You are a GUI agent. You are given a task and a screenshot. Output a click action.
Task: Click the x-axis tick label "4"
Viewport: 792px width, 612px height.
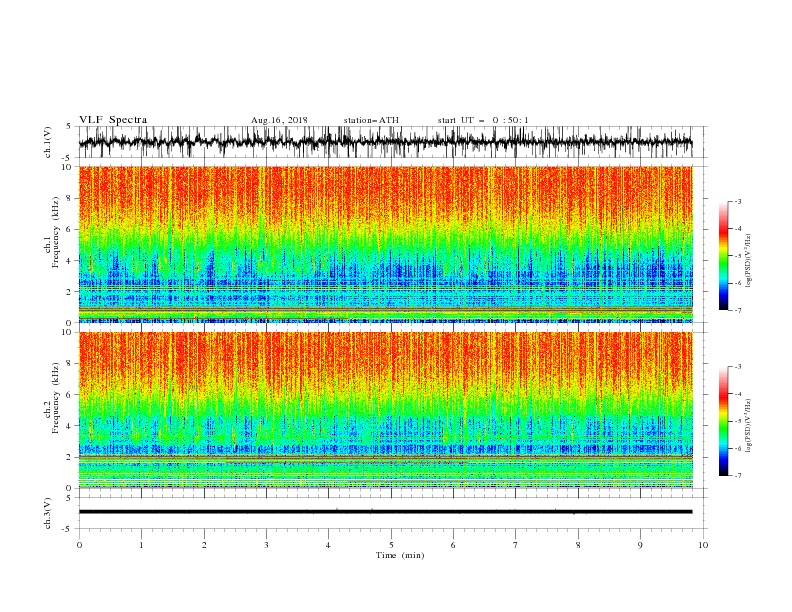pos(329,545)
